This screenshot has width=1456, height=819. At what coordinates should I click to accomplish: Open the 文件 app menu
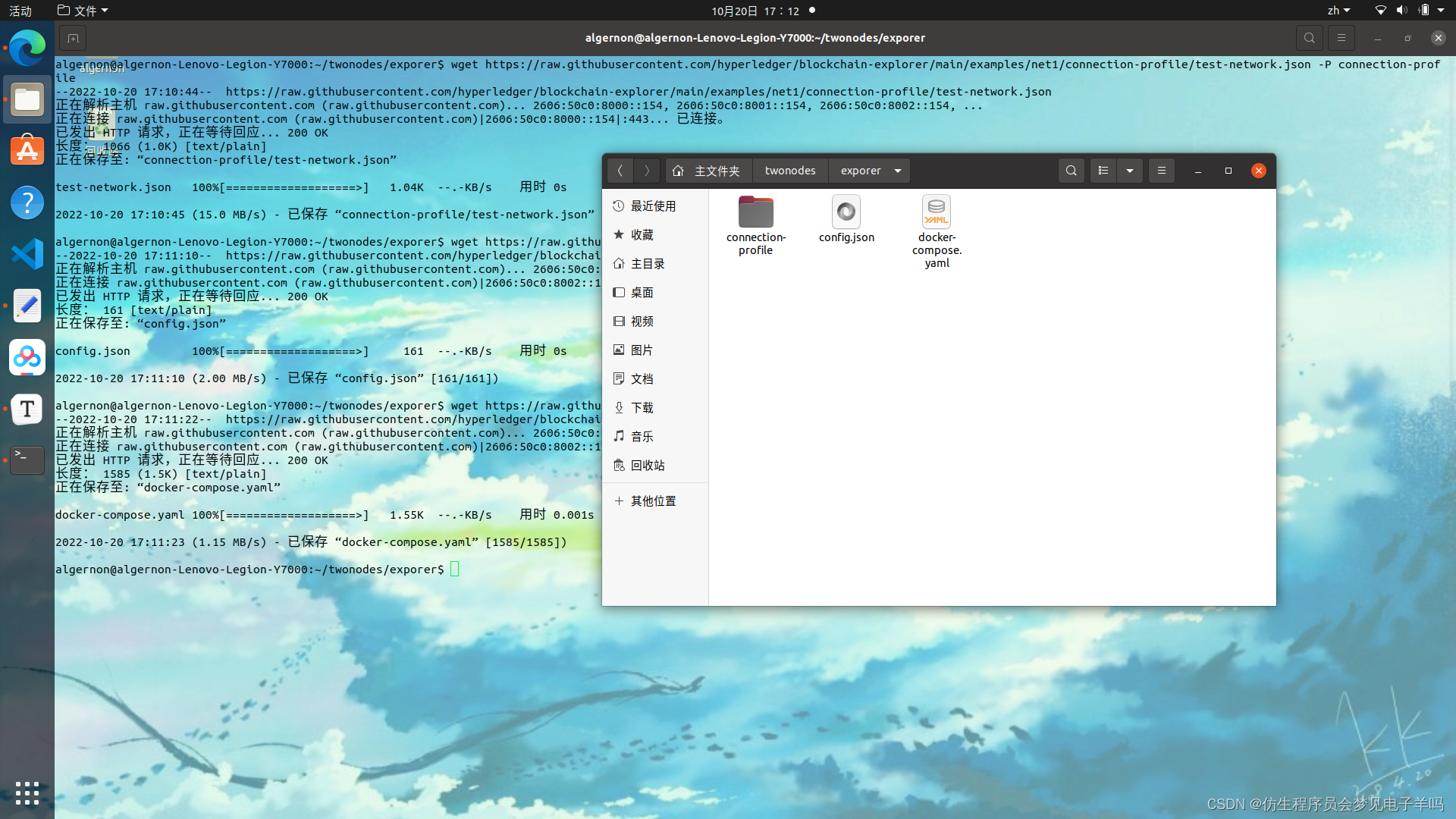point(83,11)
